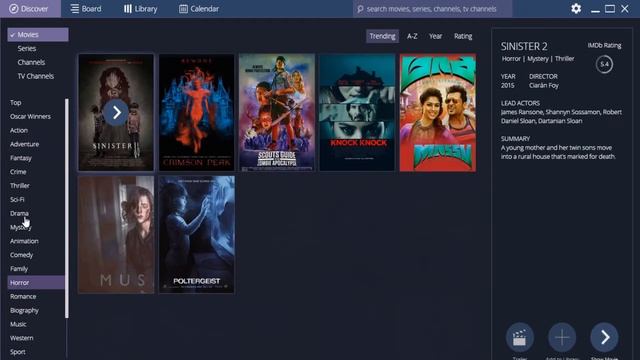Sort movies by A-Z
640x360 pixels.
pyautogui.click(x=412, y=36)
